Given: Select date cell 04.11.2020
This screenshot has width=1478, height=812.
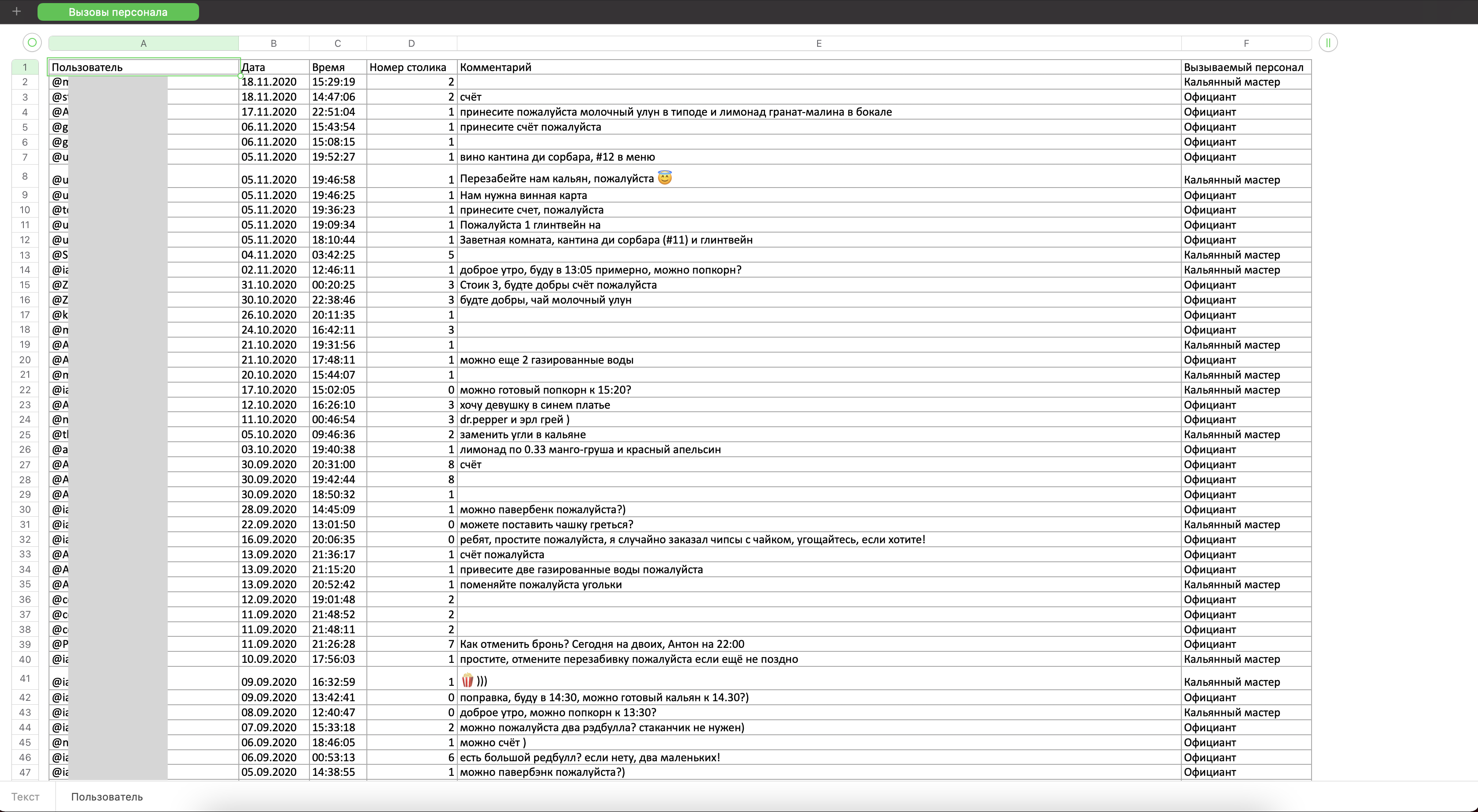Looking at the screenshot, I should click(274, 255).
